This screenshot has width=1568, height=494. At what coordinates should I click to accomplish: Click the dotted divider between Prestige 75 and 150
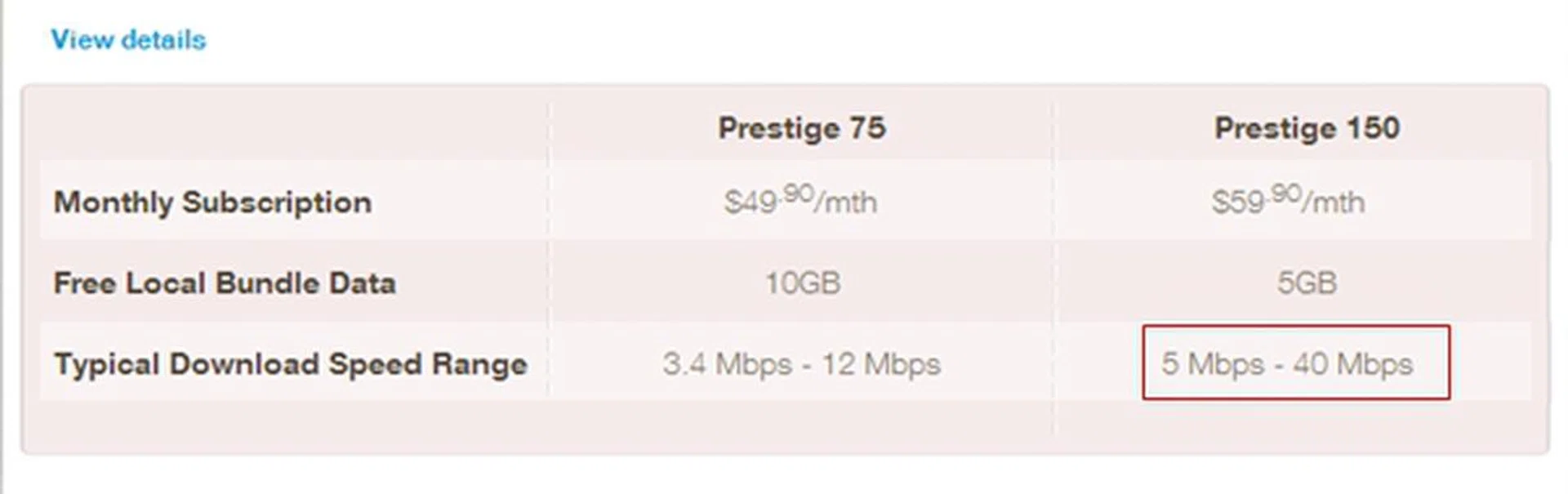(x=1053, y=245)
